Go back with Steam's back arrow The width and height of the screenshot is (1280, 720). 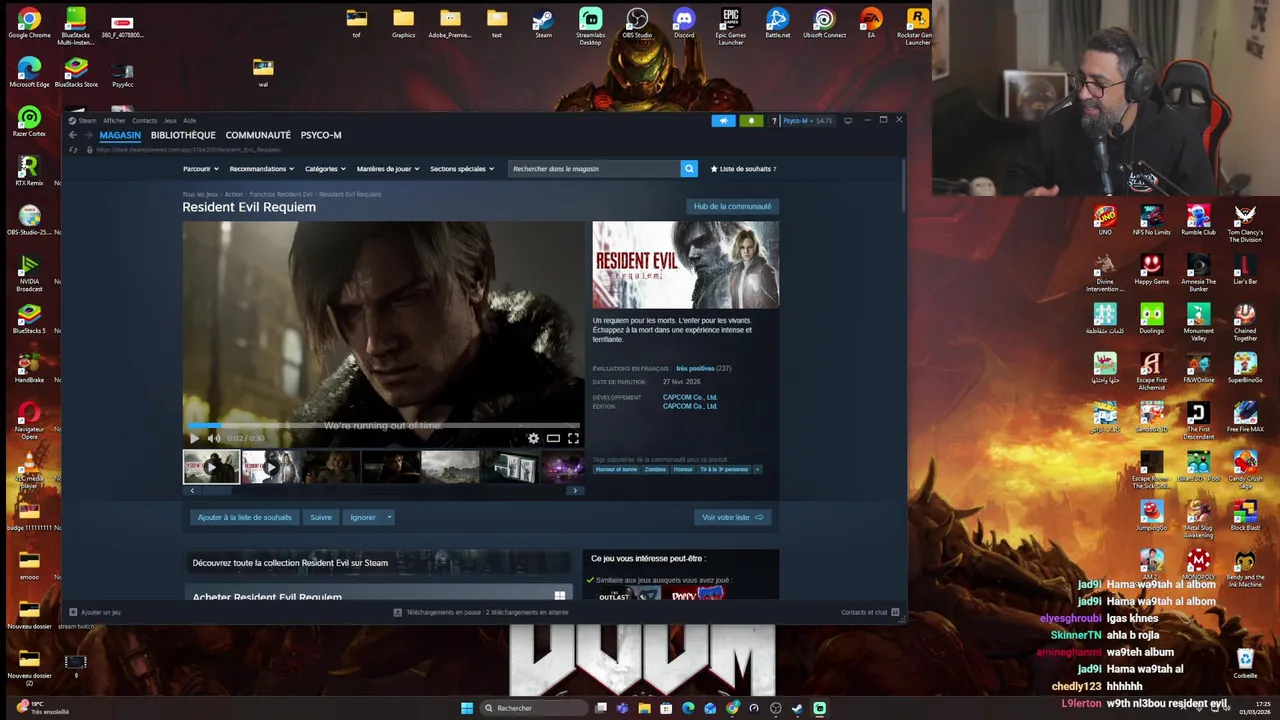point(73,135)
